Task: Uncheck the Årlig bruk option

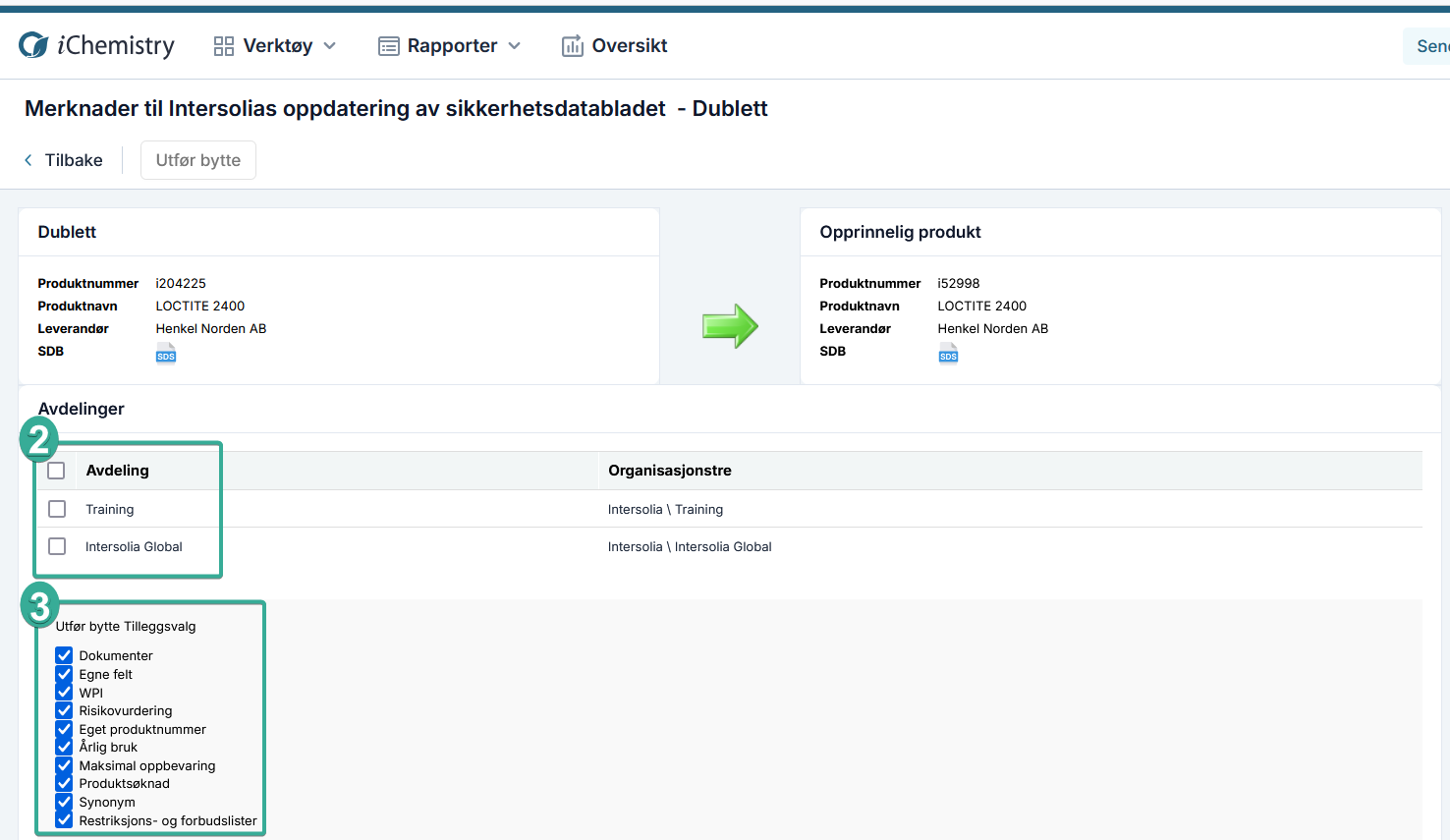Action: pos(64,747)
